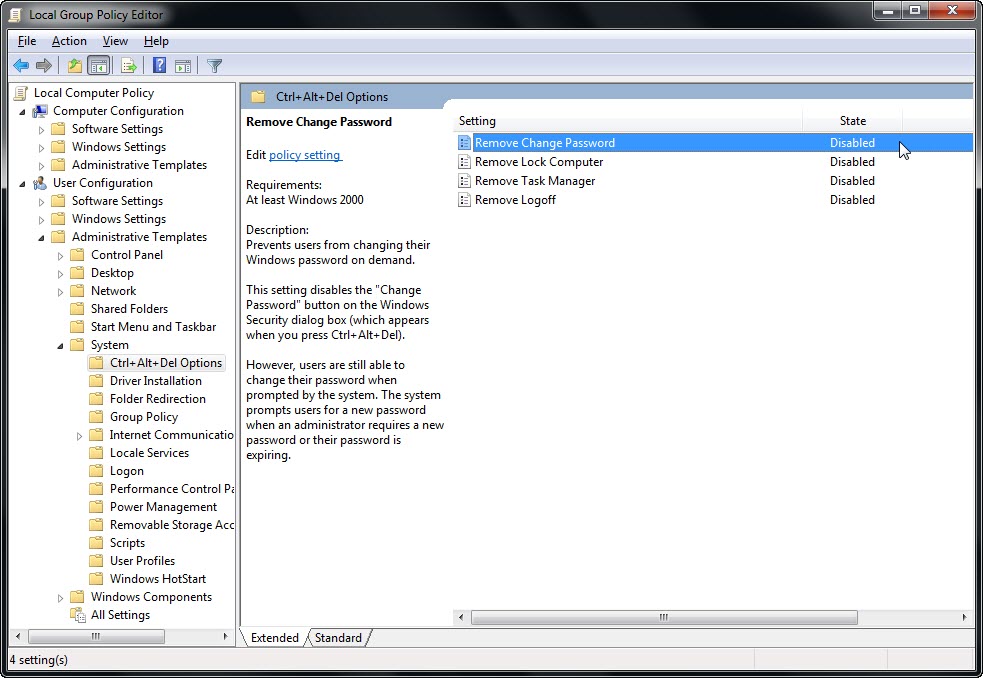The image size is (983, 678).
Task: Click the Export List toolbar icon
Action: point(129,65)
